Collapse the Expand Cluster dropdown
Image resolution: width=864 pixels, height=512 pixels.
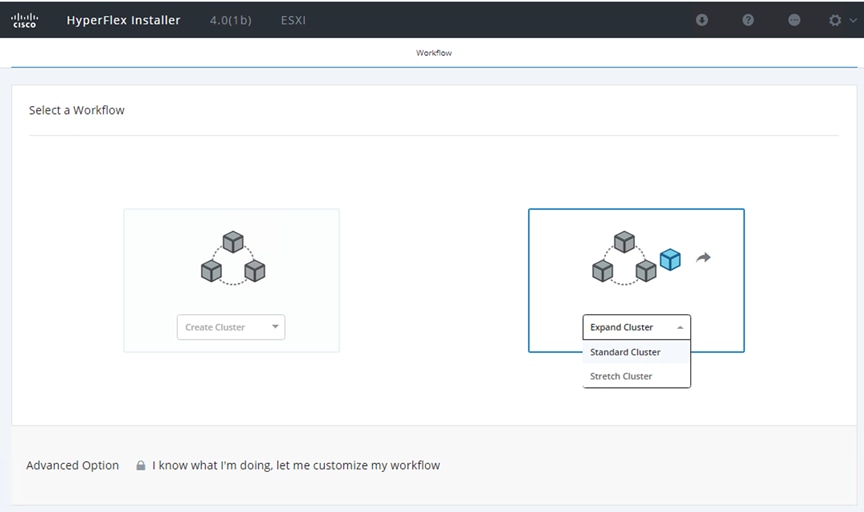[636, 327]
